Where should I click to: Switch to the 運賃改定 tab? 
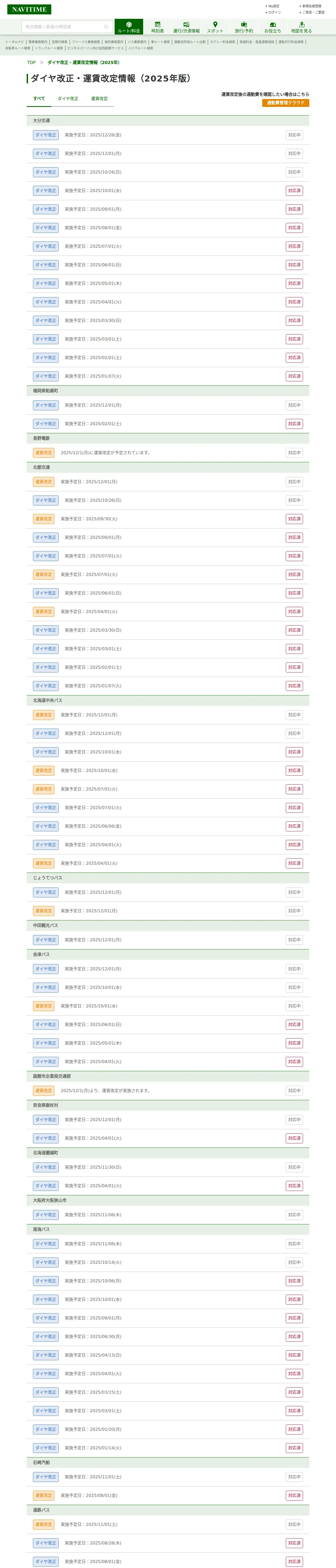[99, 99]
